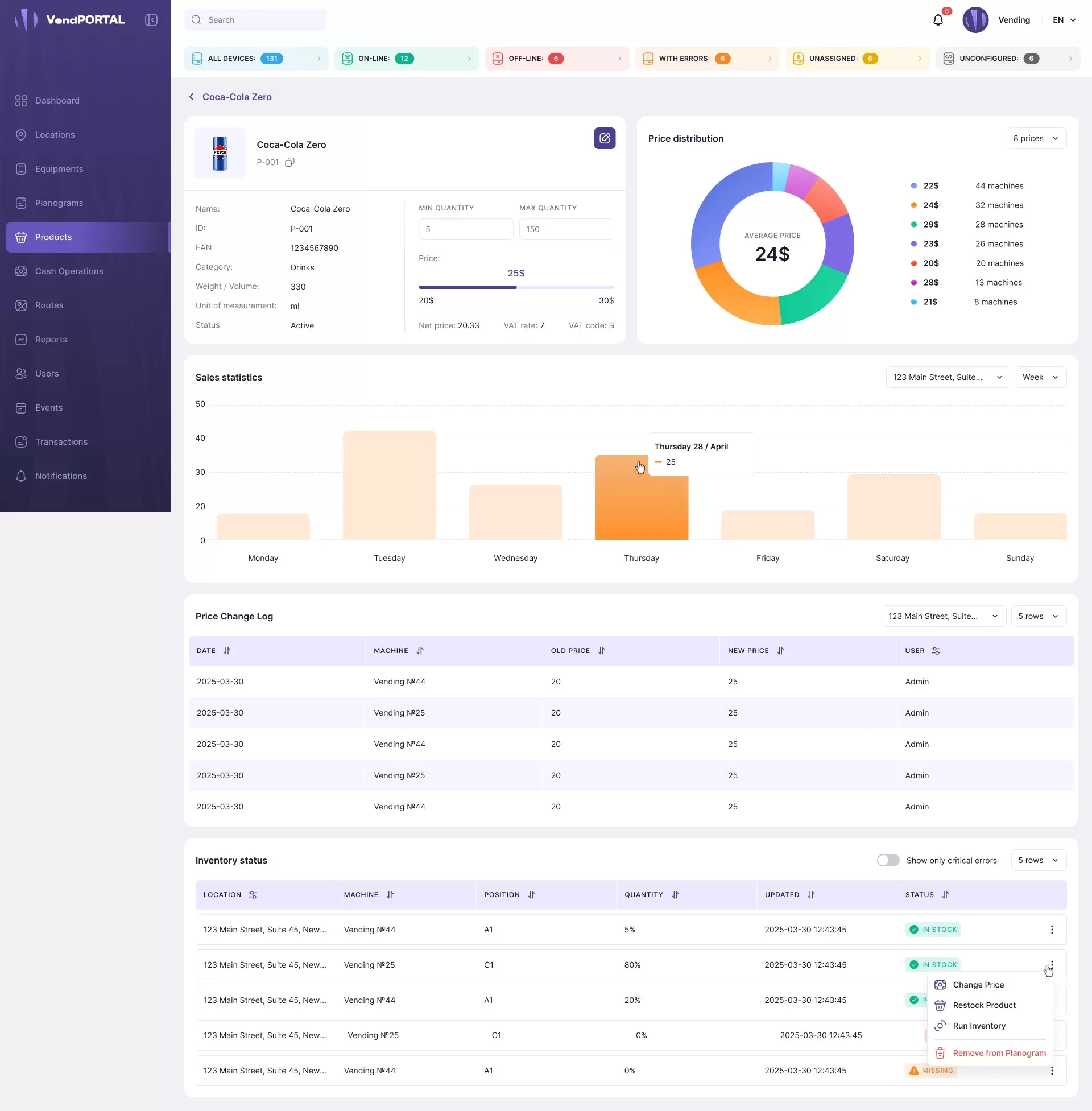Select the Tuesday sales bar
1092x1111 pixels.
pos(390,485)
